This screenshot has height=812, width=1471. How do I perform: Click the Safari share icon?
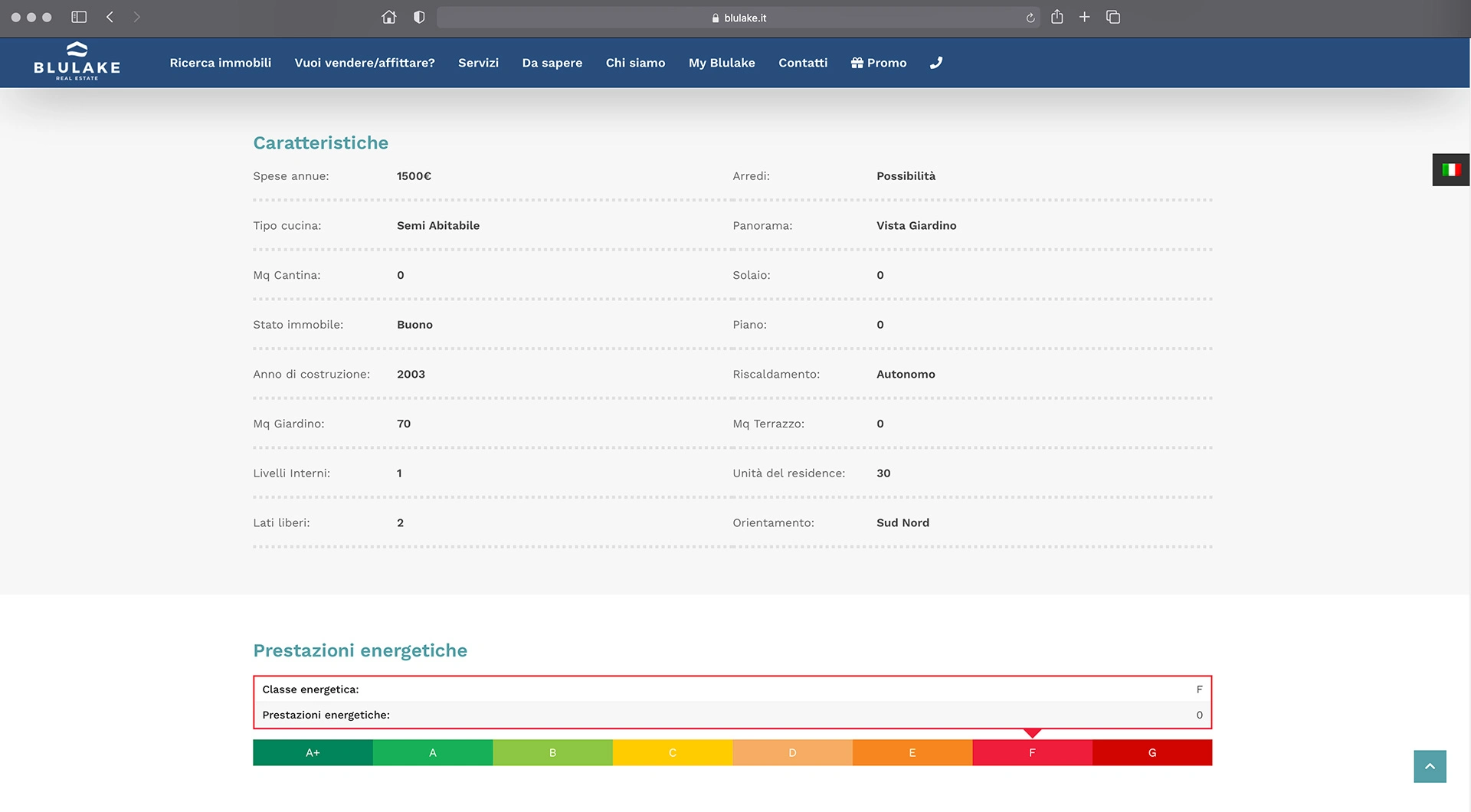click(1057, 16)
